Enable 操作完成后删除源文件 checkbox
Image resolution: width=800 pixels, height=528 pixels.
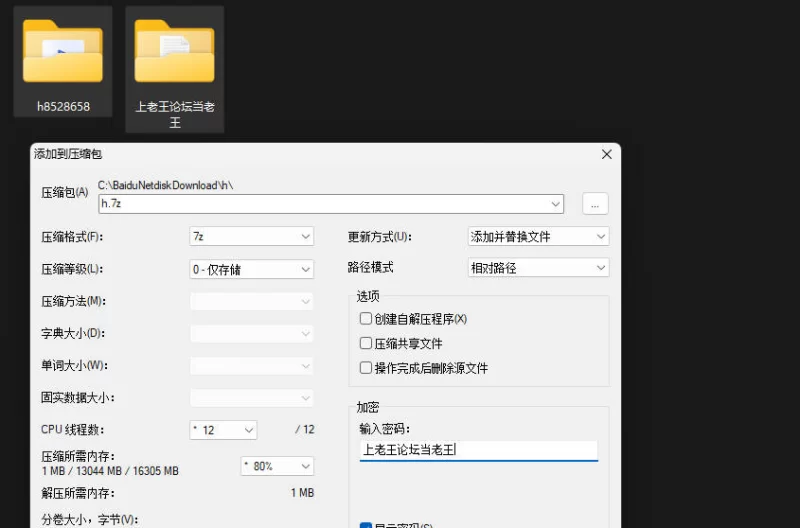click(365, 368)
